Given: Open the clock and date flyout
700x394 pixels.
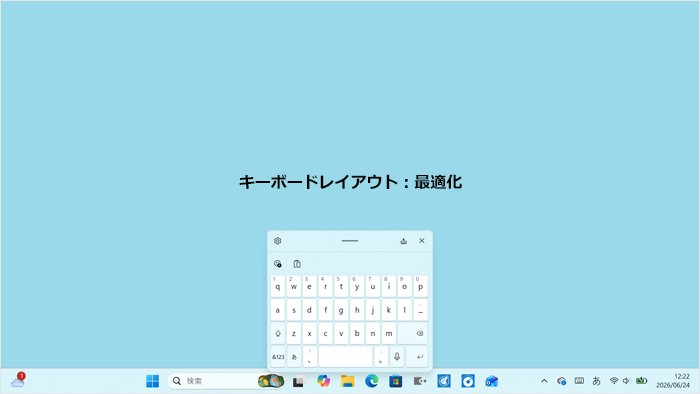Looking at the screenshot, I should (673, 381).
